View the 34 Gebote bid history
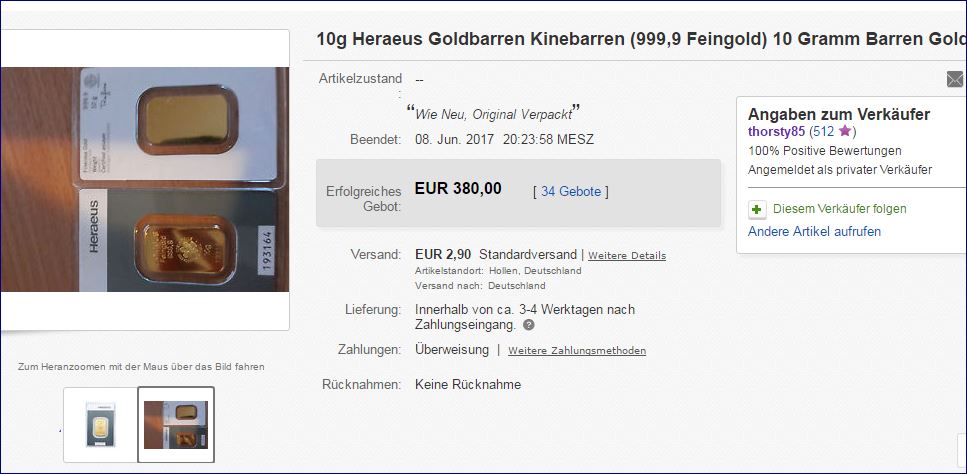Viewport: 967px width, 474px height. (571, 192)
